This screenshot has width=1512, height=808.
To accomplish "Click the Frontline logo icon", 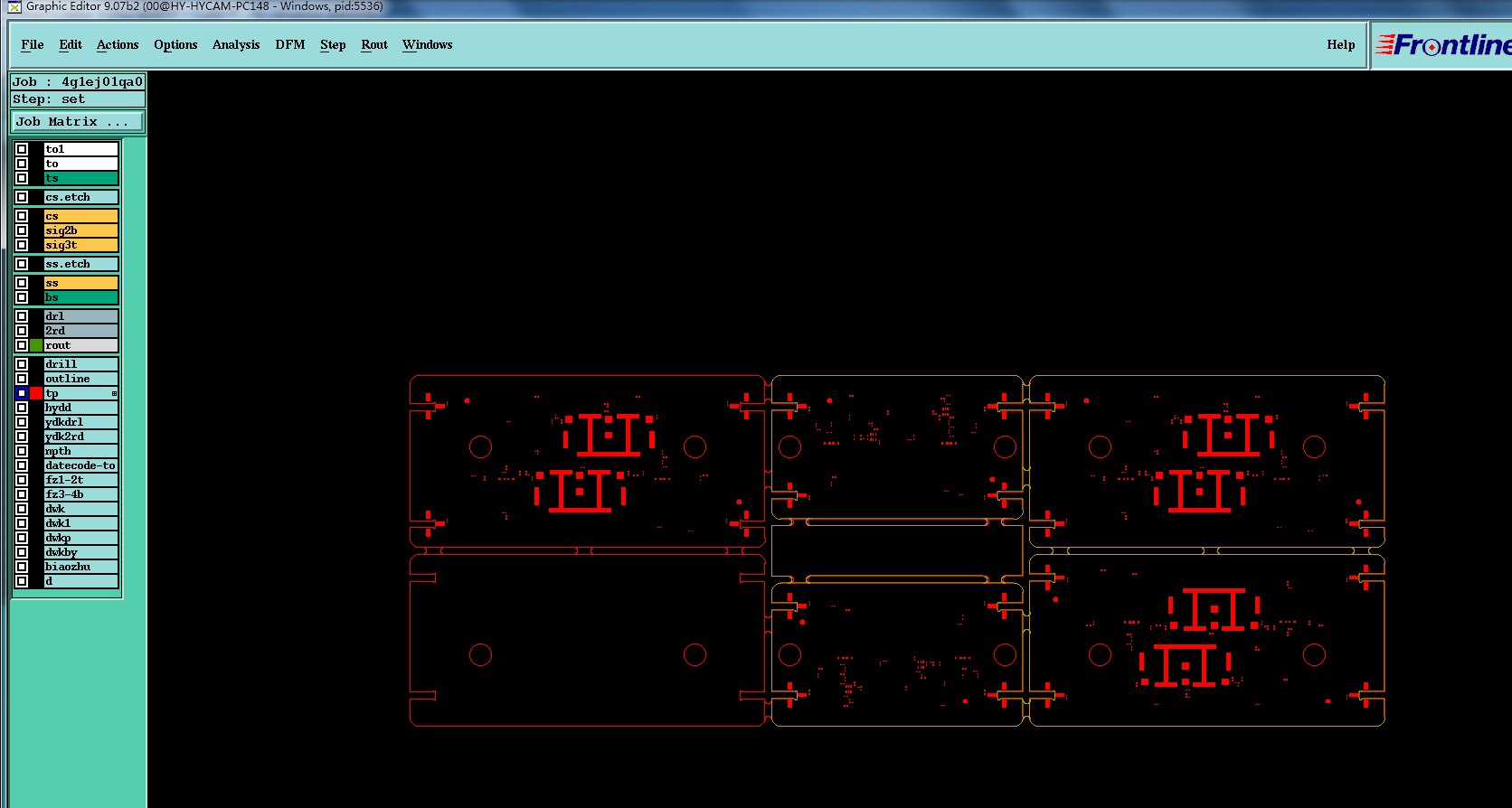I will coord(1442,45).
